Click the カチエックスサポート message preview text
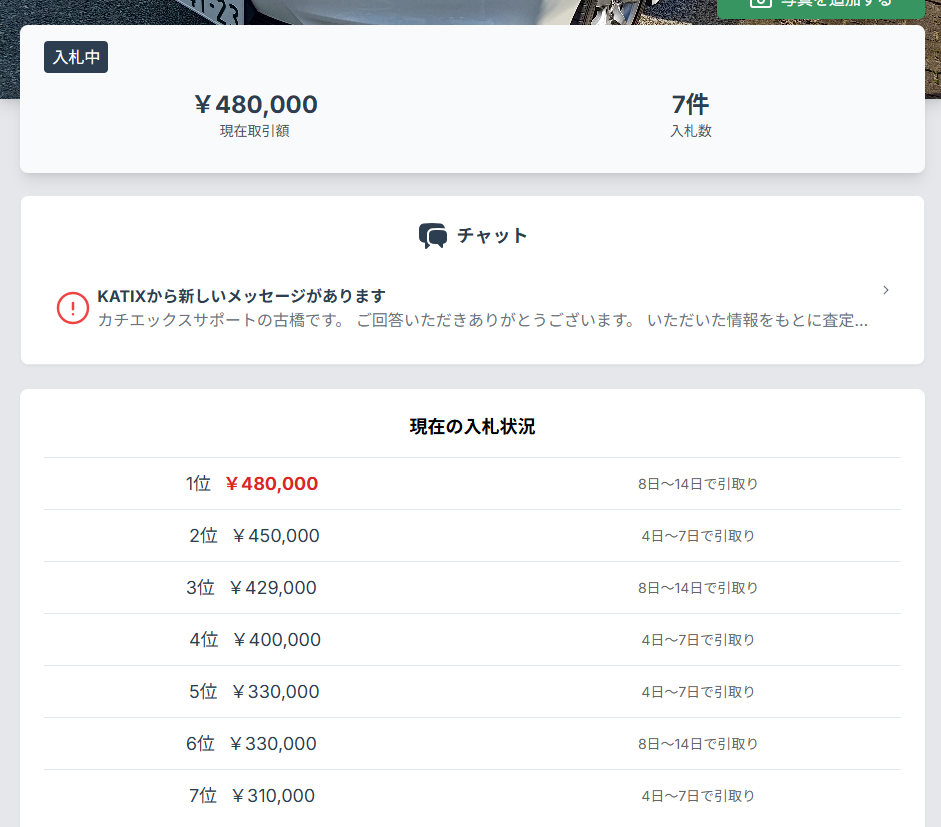Viewport: 941px width, 827px height. [482, 320]
